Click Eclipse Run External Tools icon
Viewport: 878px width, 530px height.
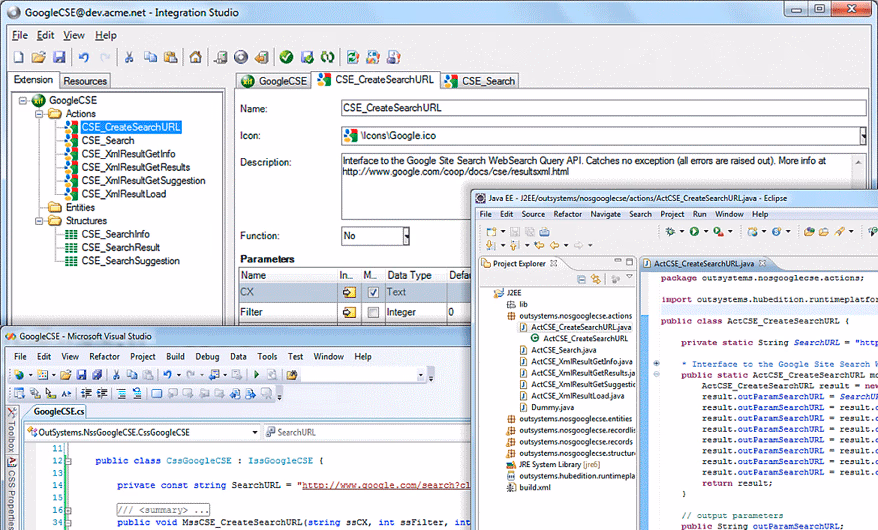[718, 231]
